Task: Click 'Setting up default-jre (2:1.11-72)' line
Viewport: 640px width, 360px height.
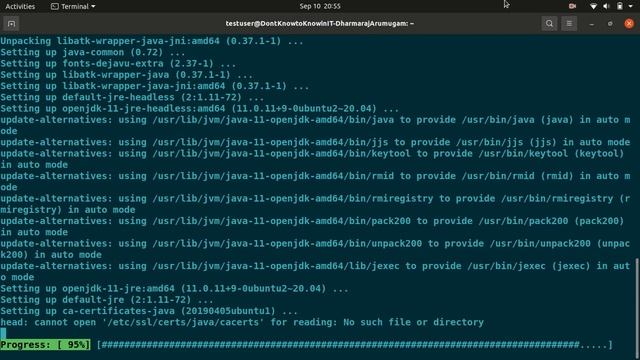Action: coord(107,300)
